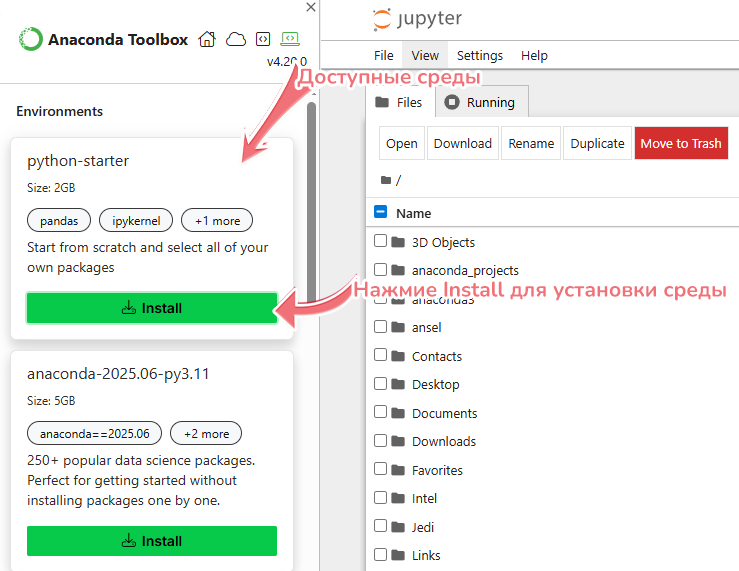Image resolution: width=739 pixels, height=571 pixels.
Task: Tick the checkbox for Desktop folder
Action: point(380,384)
